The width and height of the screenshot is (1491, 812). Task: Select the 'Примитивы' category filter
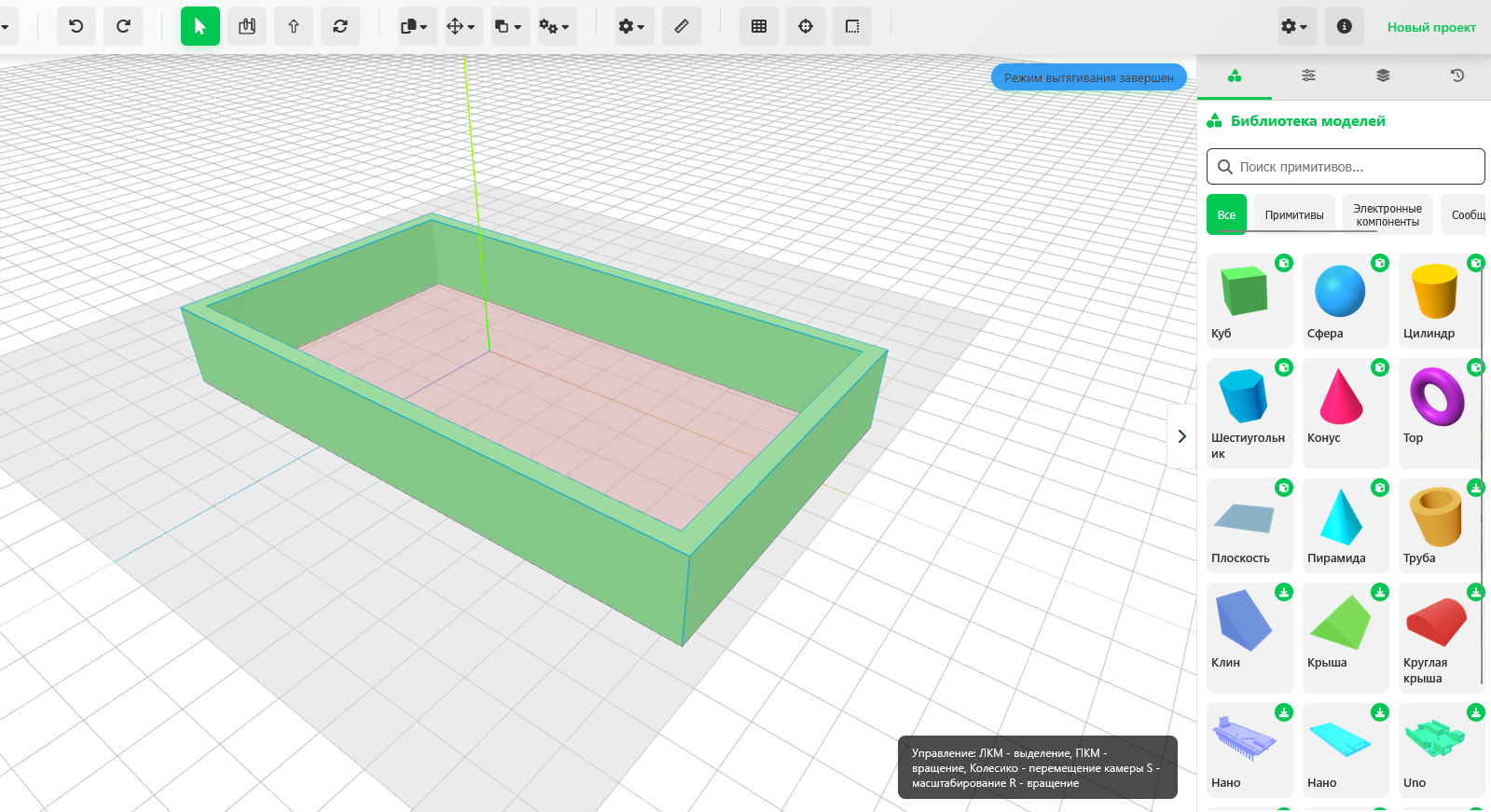click(1293, 215)
